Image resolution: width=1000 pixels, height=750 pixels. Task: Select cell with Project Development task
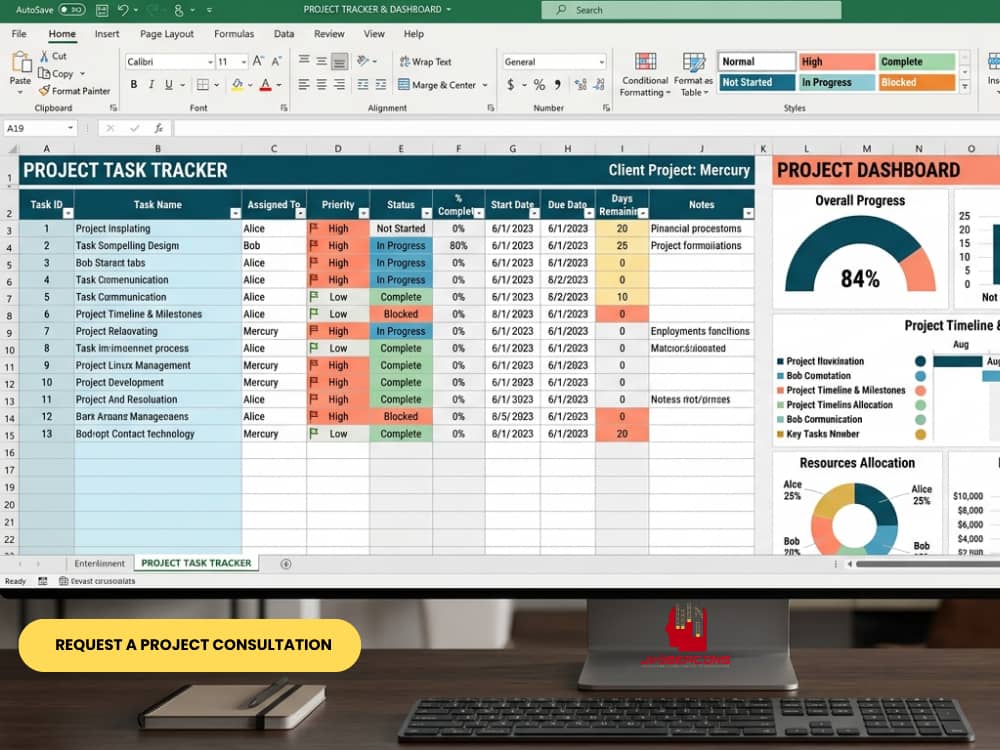tap(158, 382)
